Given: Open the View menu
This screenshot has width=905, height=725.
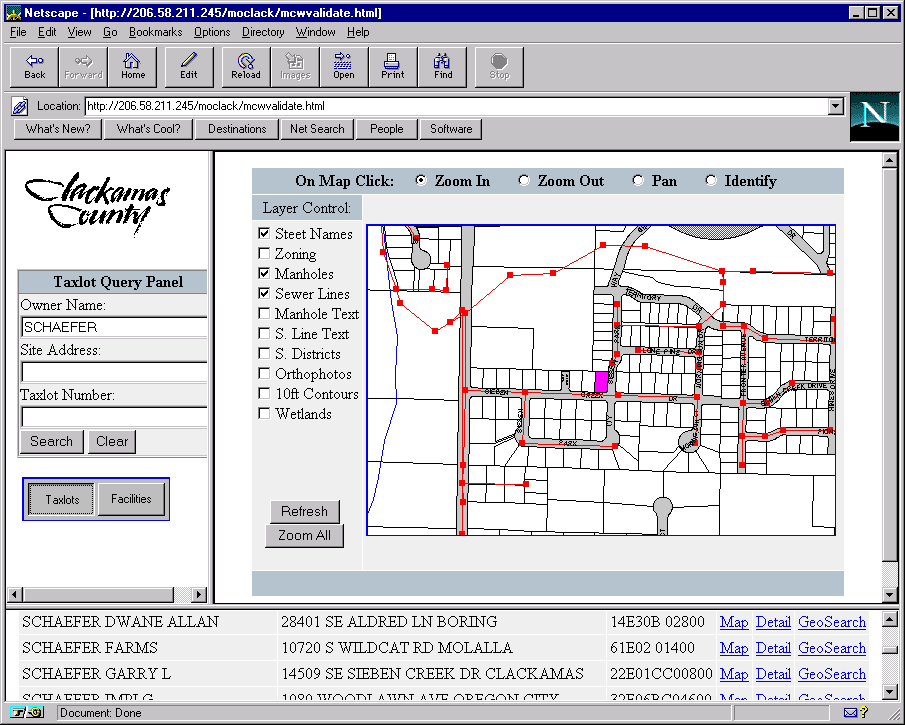Looking at the screenshot, I should click(80, 32).
